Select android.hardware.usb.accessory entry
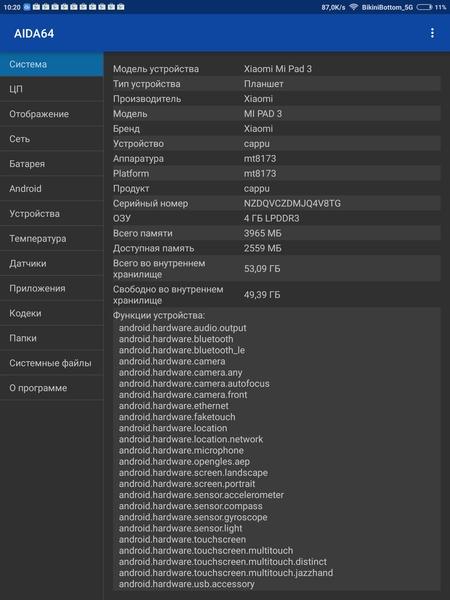The width and height of the screenshot is (450, 600). (x=186, y=584)
